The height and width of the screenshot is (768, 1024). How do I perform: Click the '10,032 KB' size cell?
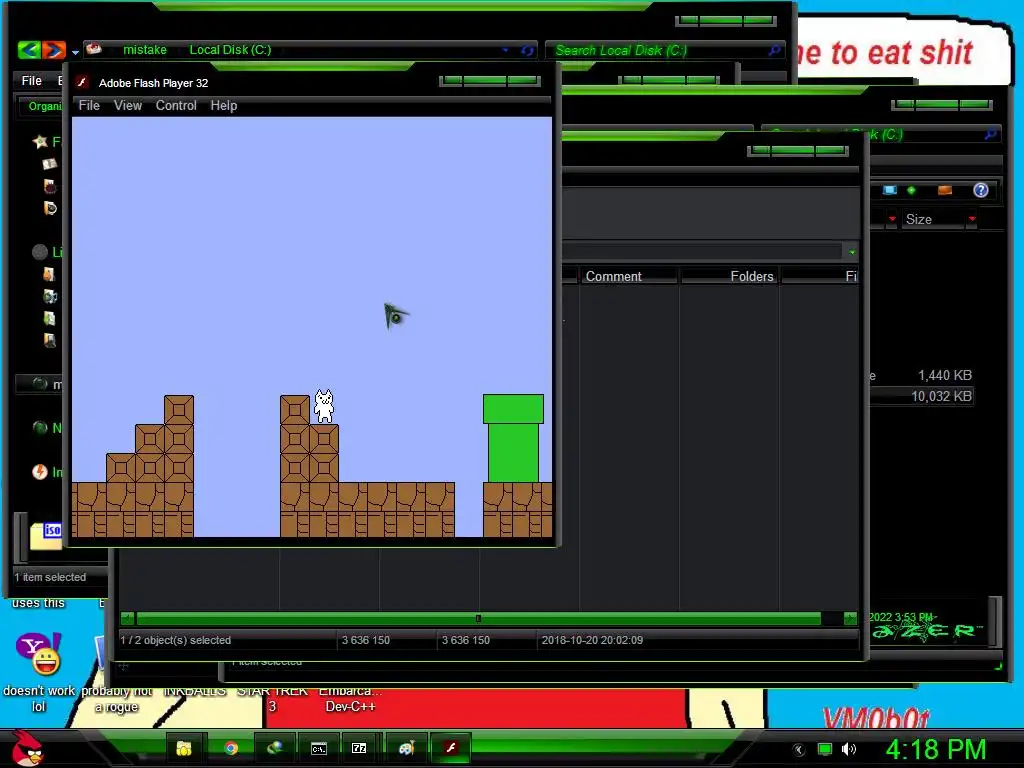(x=941, y=396)
